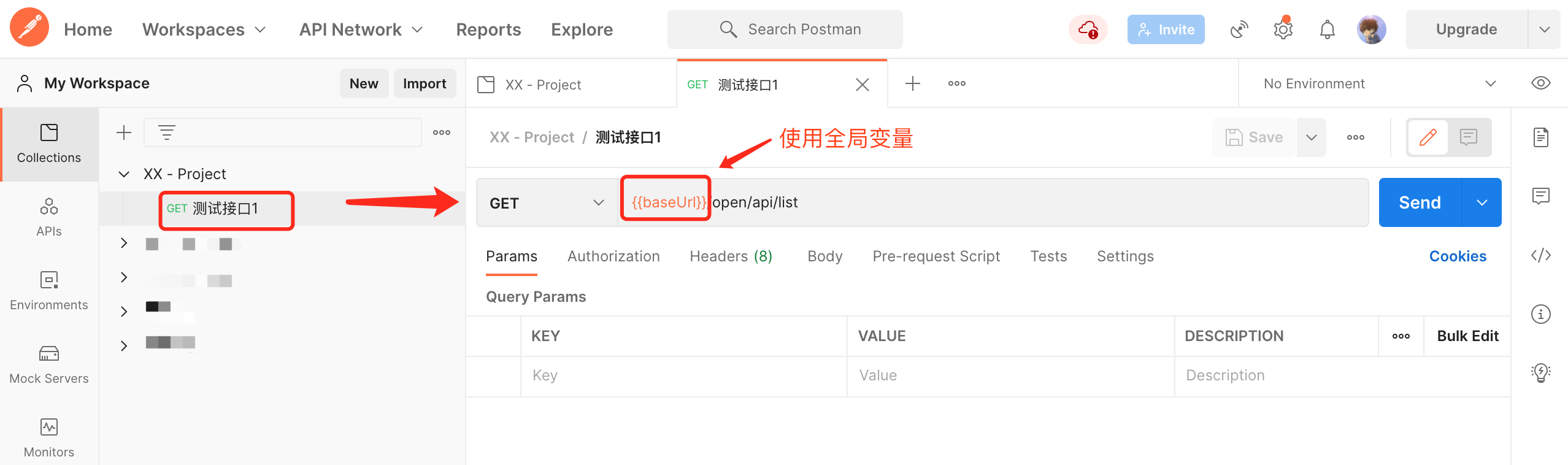Open the Pre-request Script tab

coord(936,256)
